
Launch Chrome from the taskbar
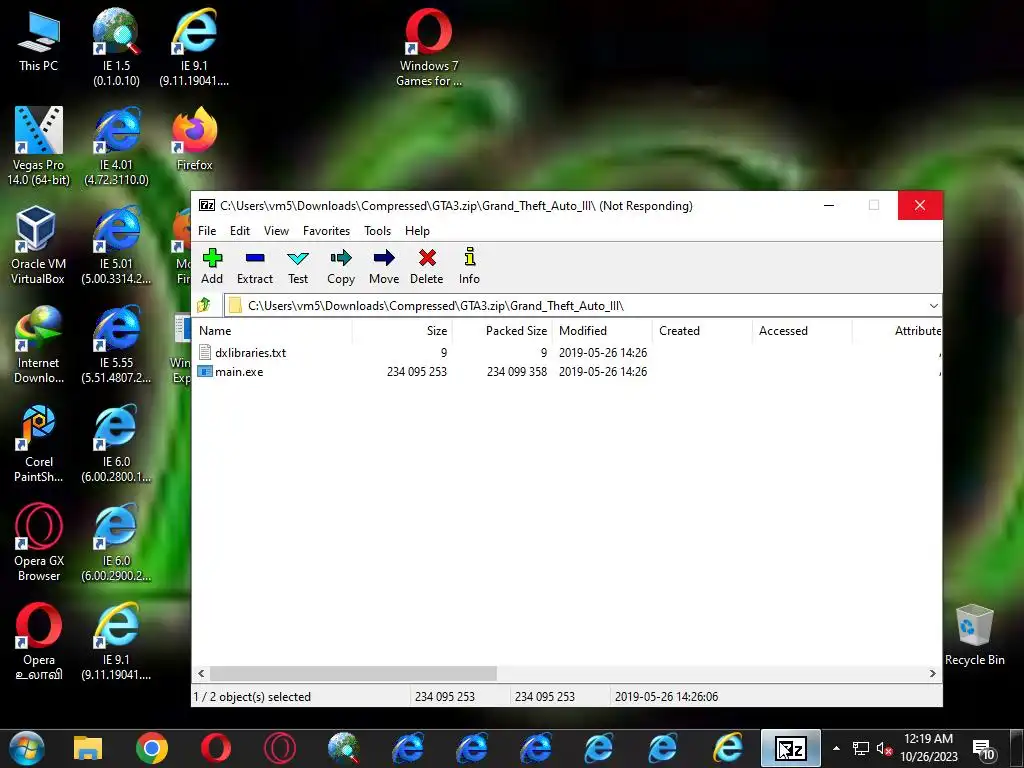coord(152,748)
